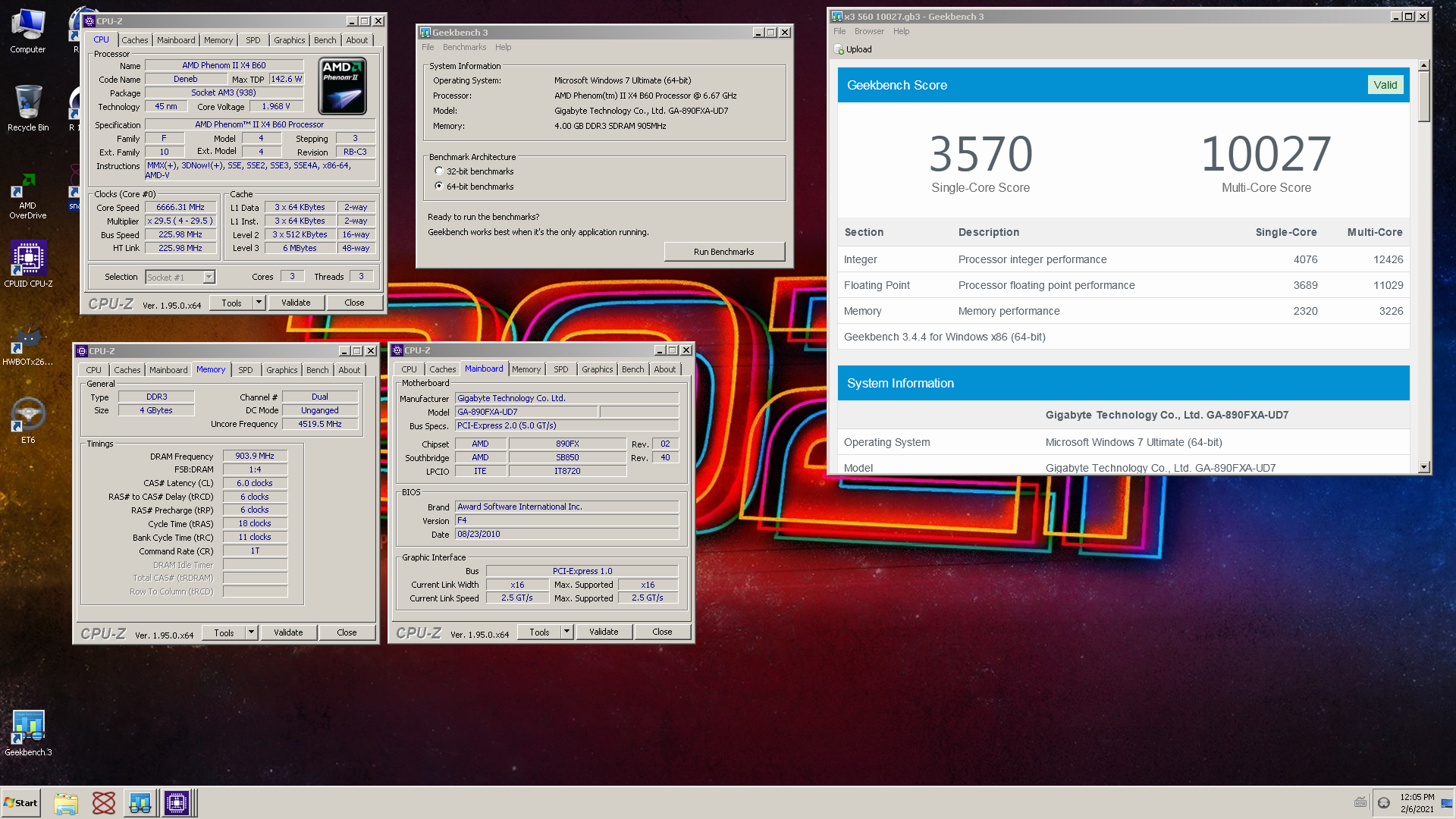The width and height of the screenshot is (1456, 819).
Task: Click the round tray icon near clock
Action: point(1384,803)
